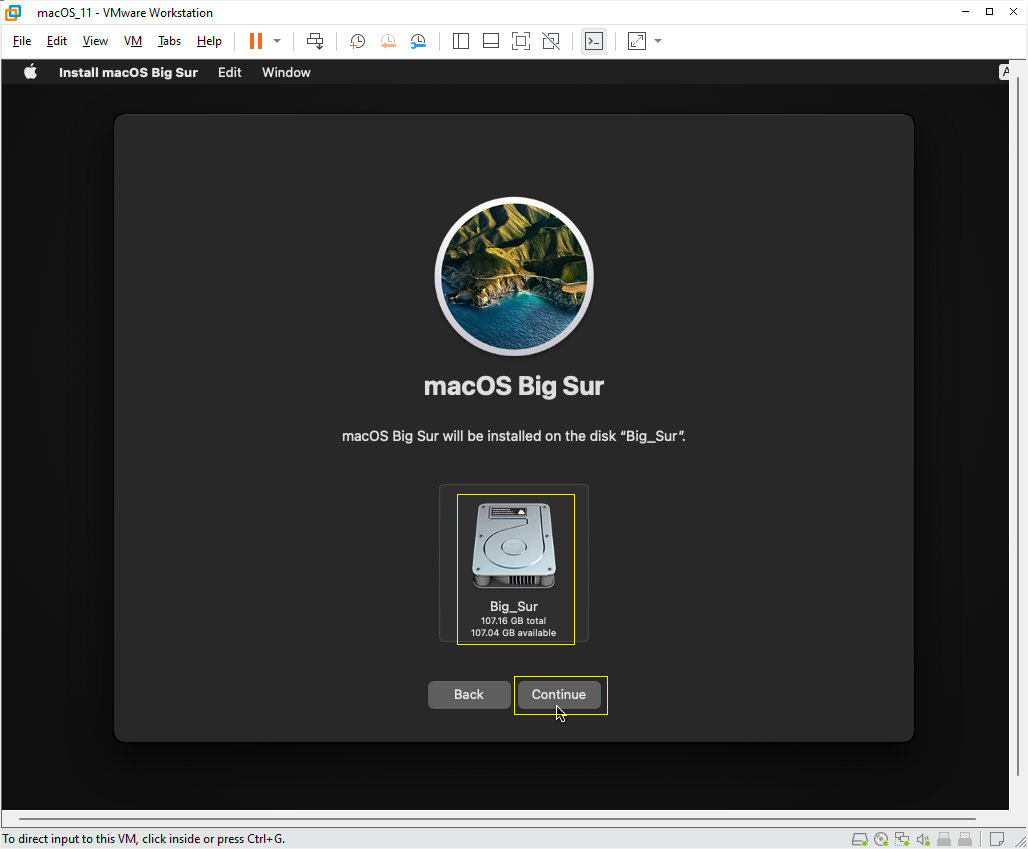Enter full screen mode from the toolbar
The height and width of the screenshot is (849, 1028).
(521, 41)
